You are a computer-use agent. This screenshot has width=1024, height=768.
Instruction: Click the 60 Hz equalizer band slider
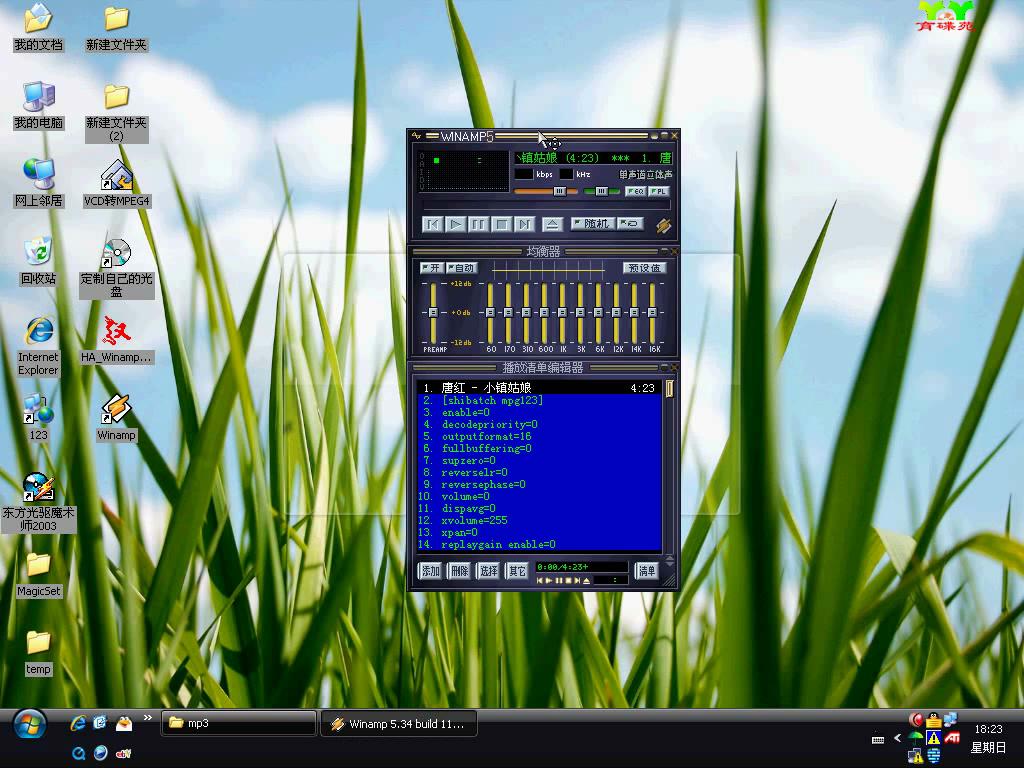490,313
